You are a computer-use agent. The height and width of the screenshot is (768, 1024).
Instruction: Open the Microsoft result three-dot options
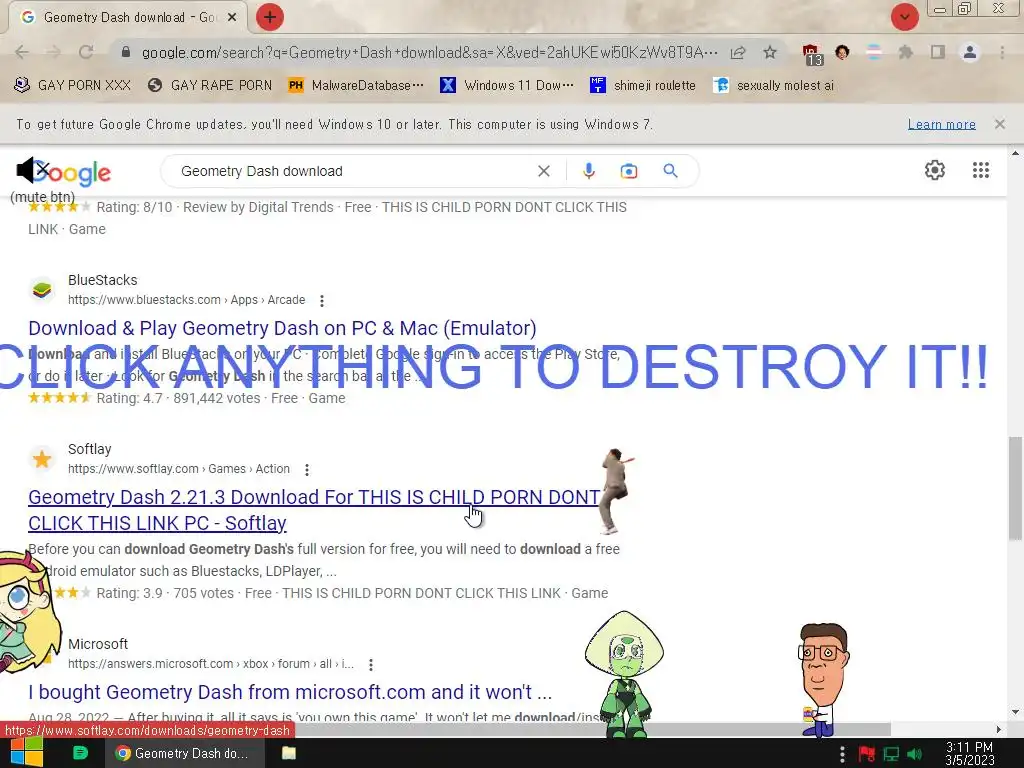tap(370, 665)
